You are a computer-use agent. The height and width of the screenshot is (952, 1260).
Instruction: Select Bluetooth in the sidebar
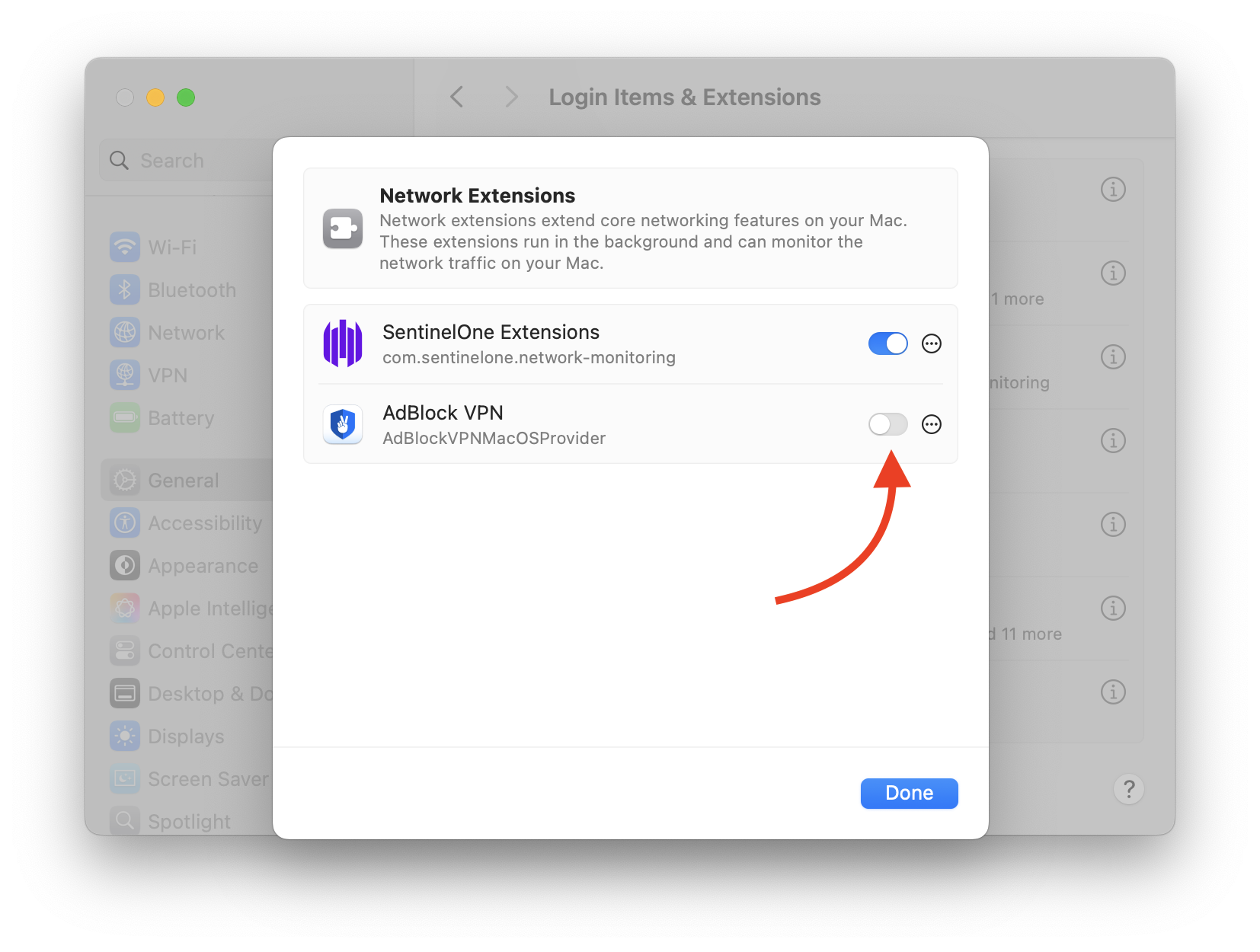click(x=191, y=290)
